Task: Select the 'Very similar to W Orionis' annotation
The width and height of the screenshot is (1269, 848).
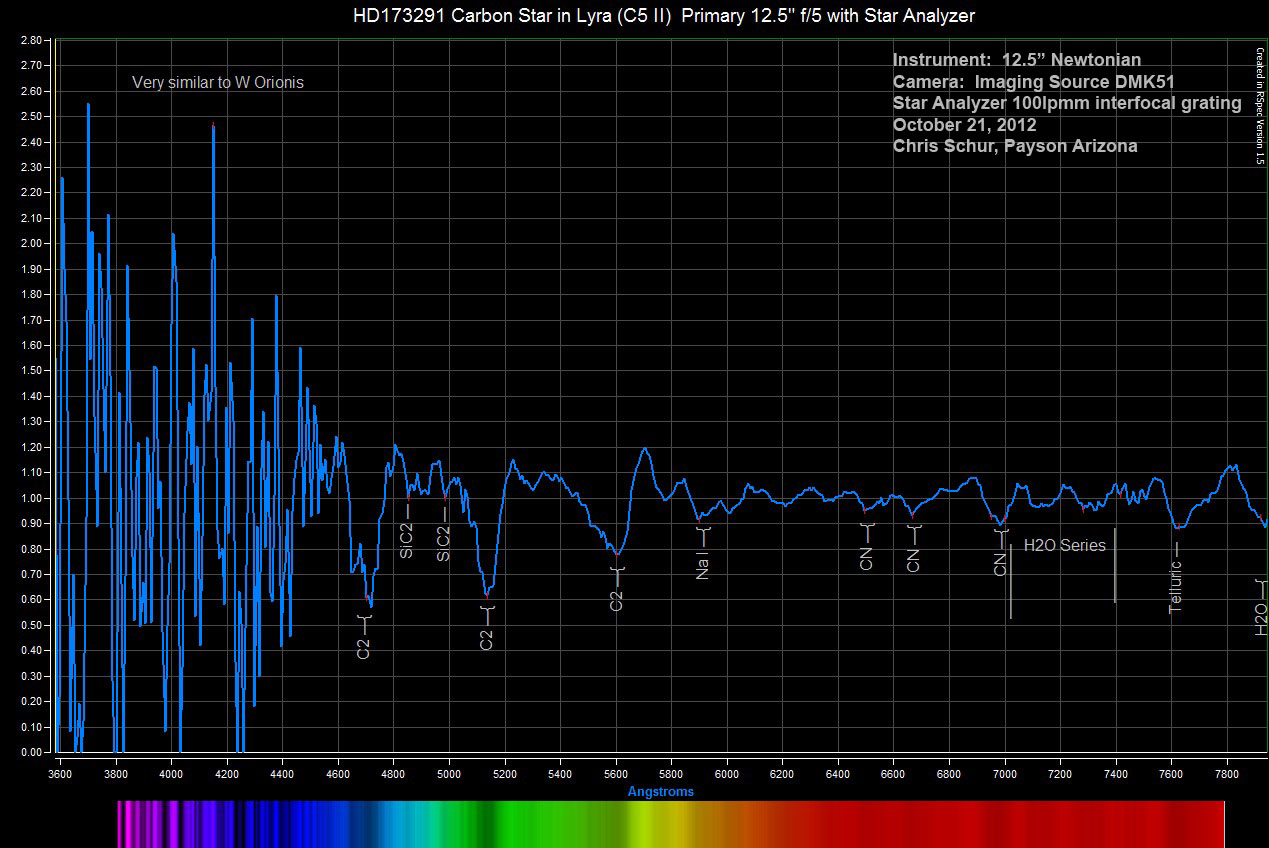Action: pos(217,83)
